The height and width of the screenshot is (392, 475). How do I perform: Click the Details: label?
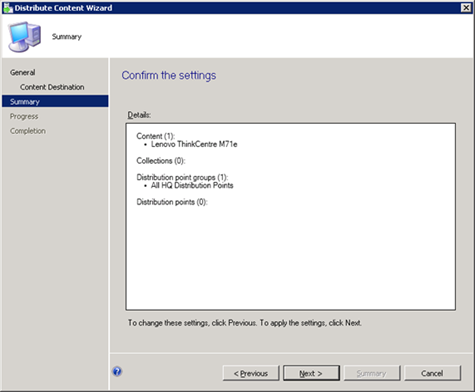[x=139, y=115]
